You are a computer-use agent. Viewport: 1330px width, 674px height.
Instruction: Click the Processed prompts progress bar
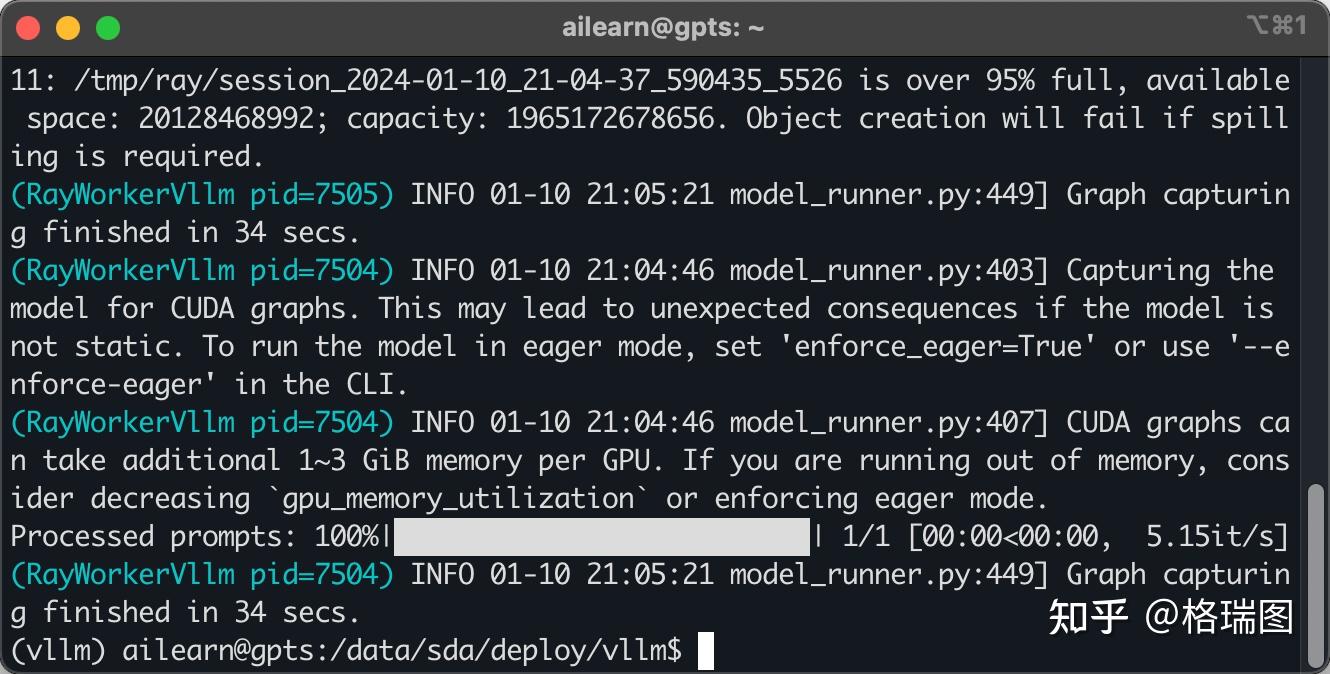(601, 537)
